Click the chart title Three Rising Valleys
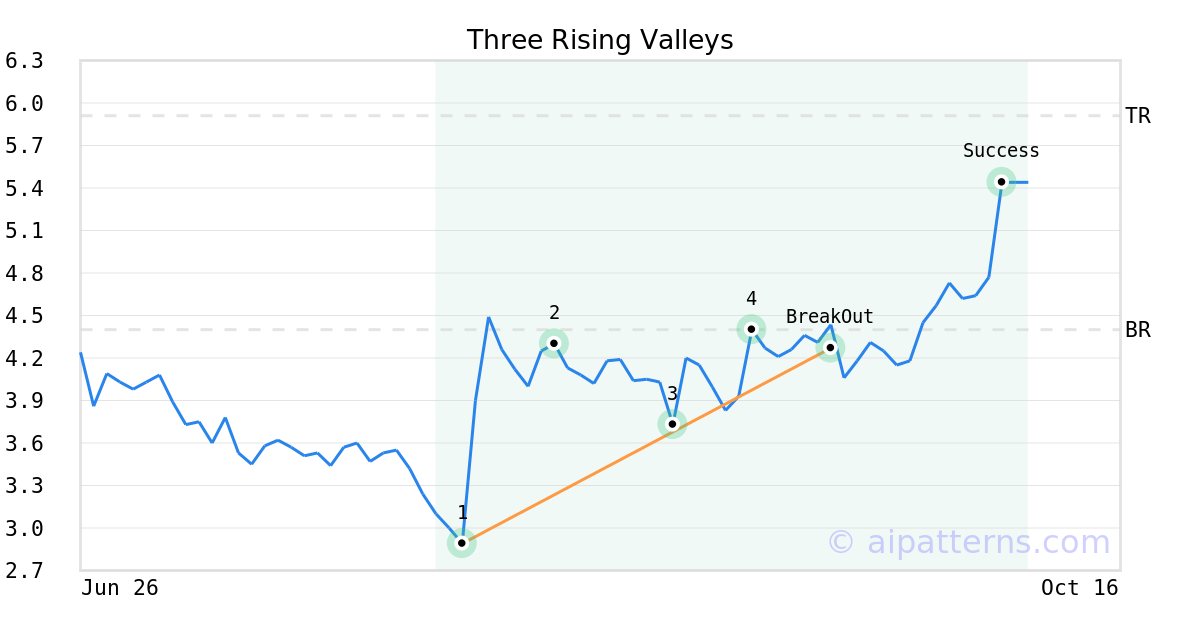 600,40
